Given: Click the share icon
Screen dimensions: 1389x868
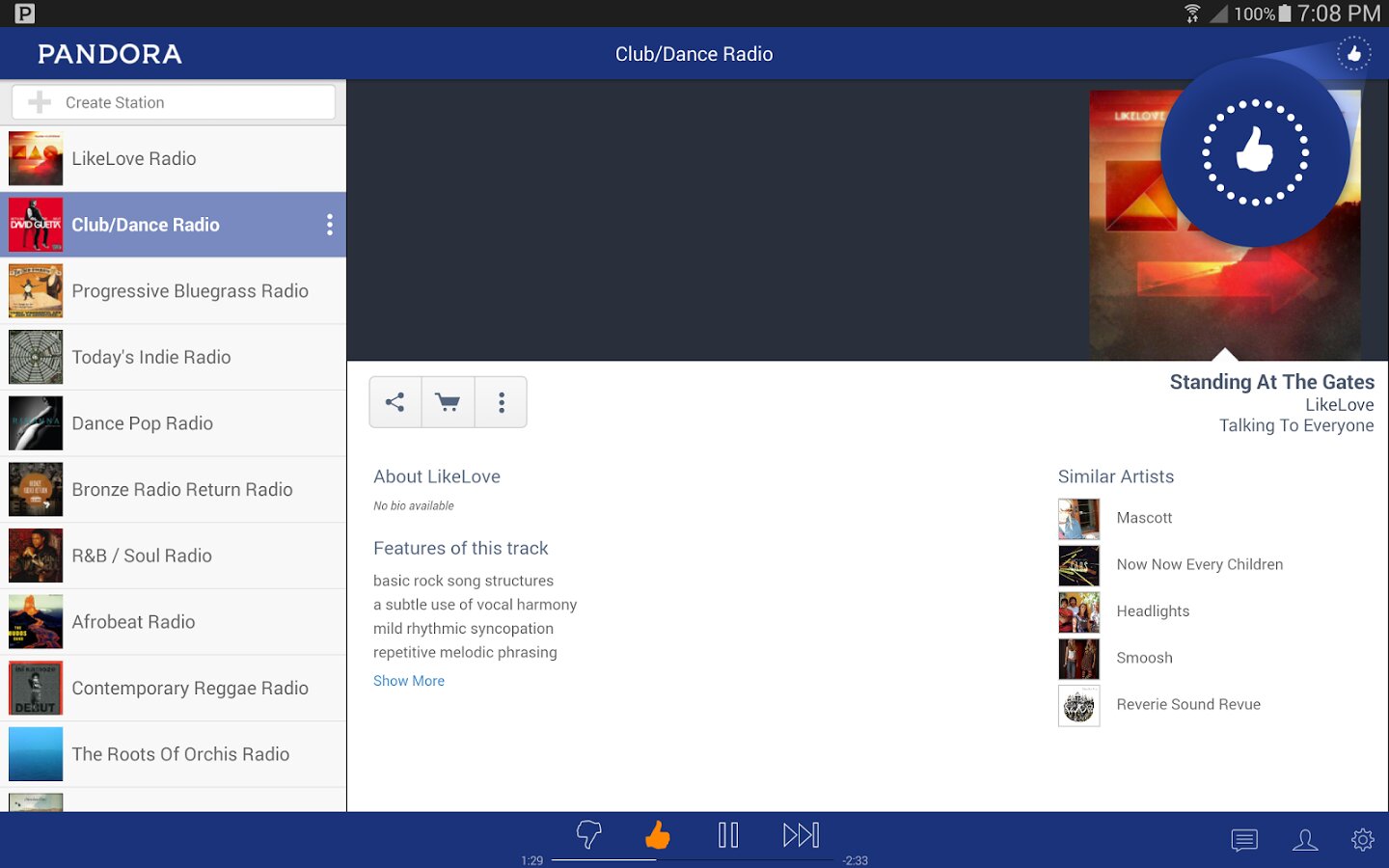Looking at the screenshot, I should 395,402.
